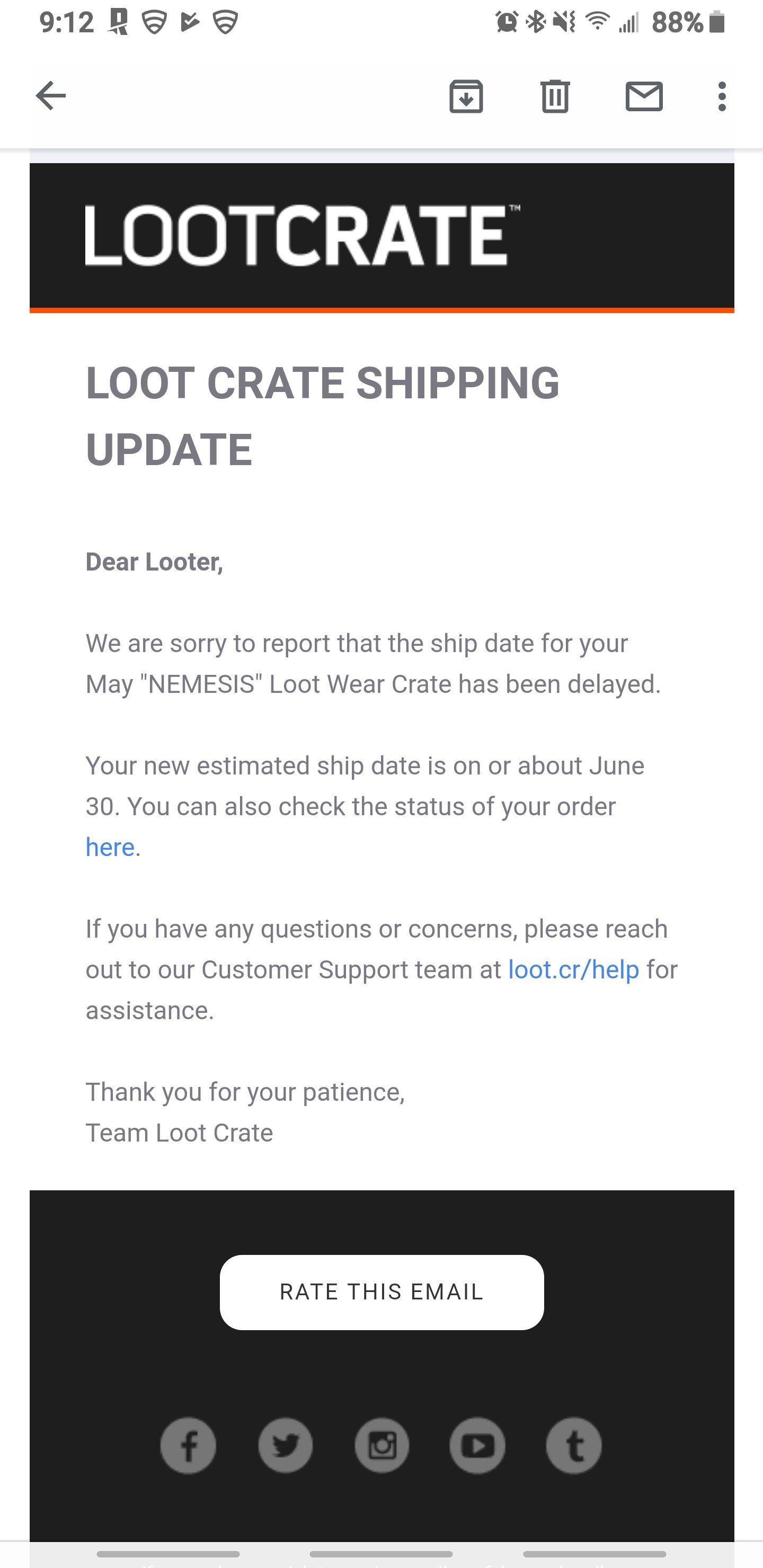Screen dimensions: 763x1568
Task: Delete the email with trash icon
Action: coord(555,96)
